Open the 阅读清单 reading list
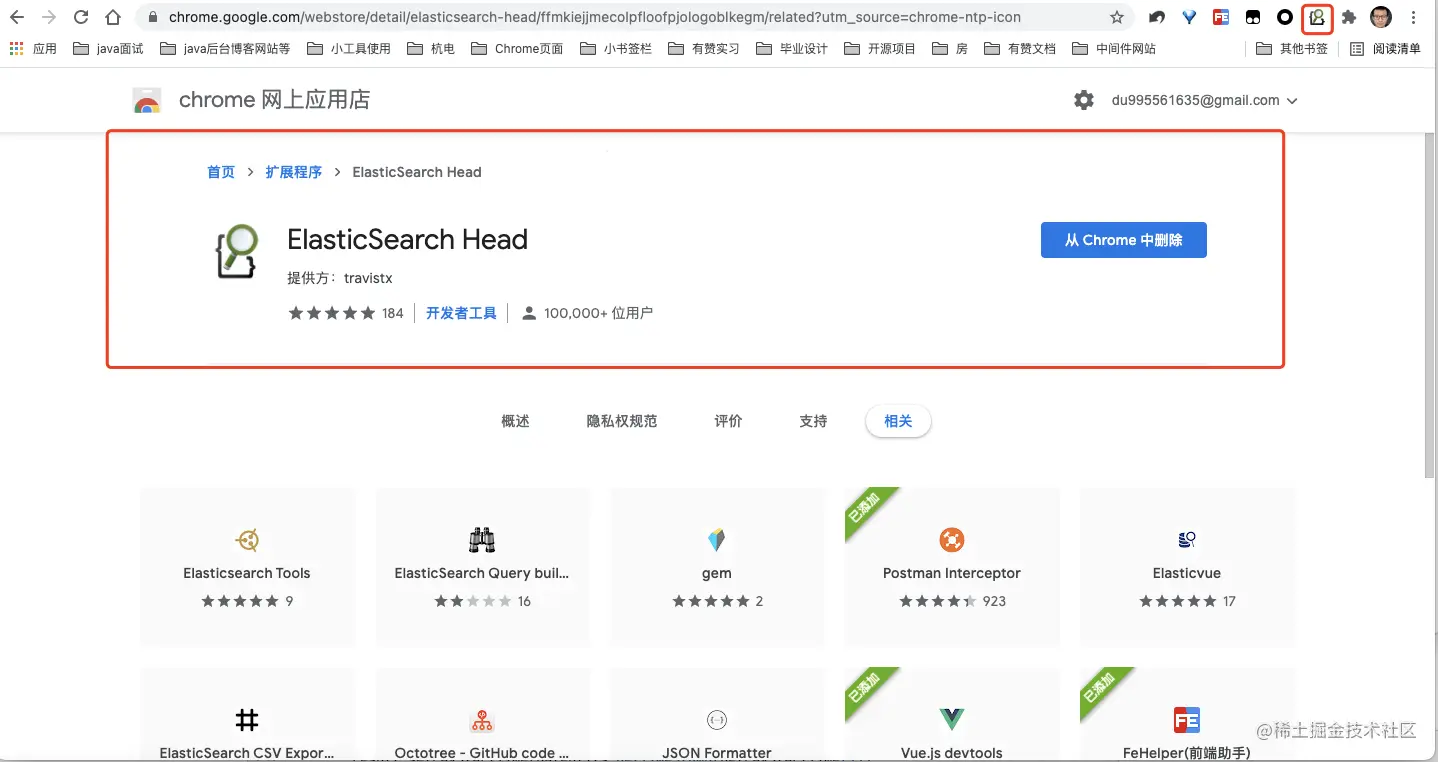The height and width of the screenshot is (762, 1438). point(1386,48)
